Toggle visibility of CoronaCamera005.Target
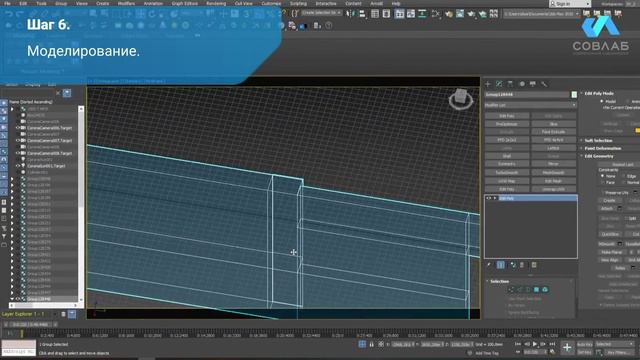Image resolution: width=640 pixels, height=360 pixels. (x=18, y=128)
